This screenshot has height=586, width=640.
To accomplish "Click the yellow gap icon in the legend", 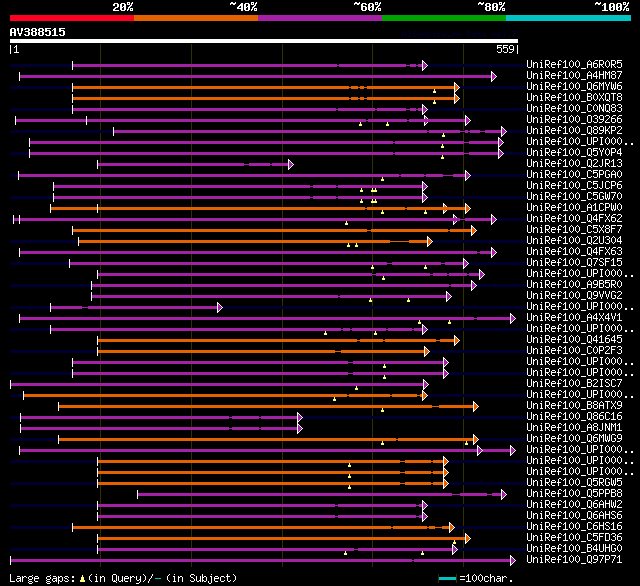I will point(82,578).
